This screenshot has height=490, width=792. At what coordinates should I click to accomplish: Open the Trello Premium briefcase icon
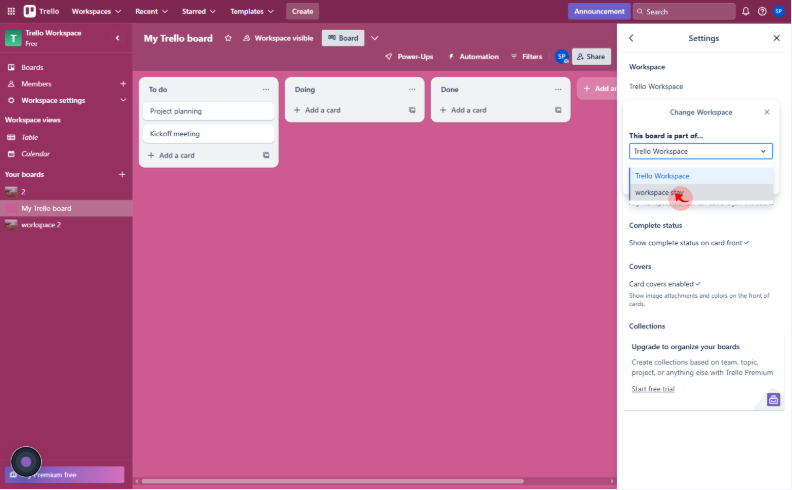click(773, 400)
